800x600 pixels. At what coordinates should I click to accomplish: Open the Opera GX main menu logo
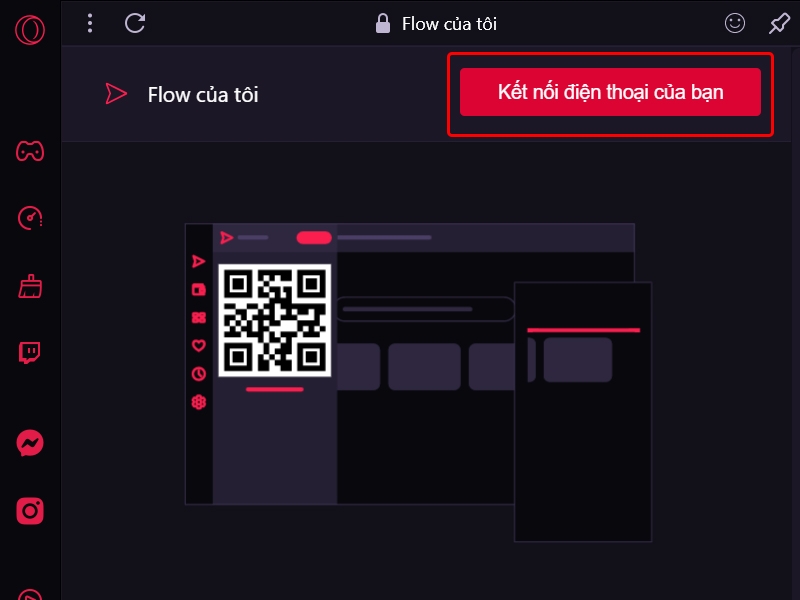pos(30,30)
